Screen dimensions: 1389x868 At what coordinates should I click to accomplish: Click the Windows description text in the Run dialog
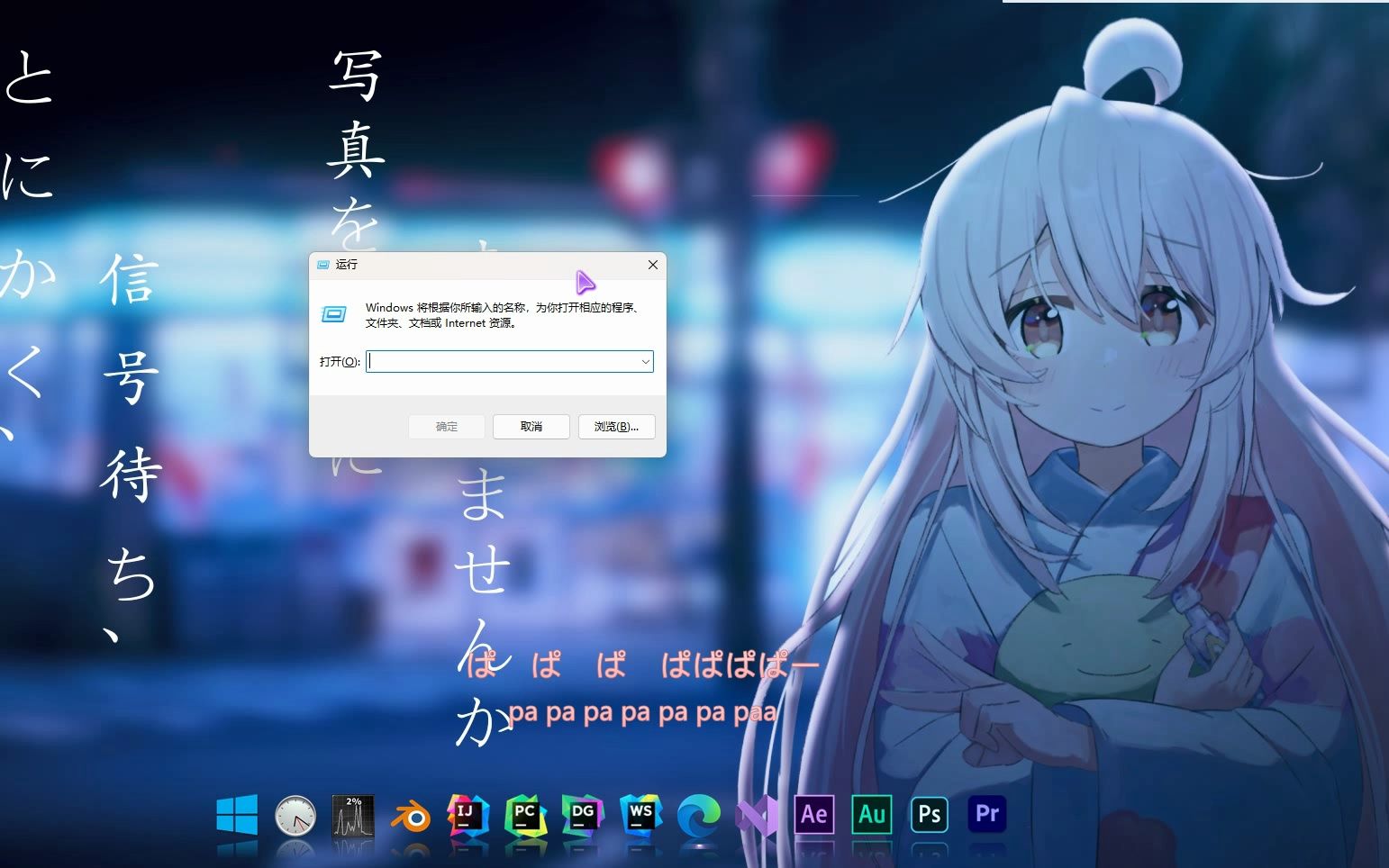tap(504, 315)
